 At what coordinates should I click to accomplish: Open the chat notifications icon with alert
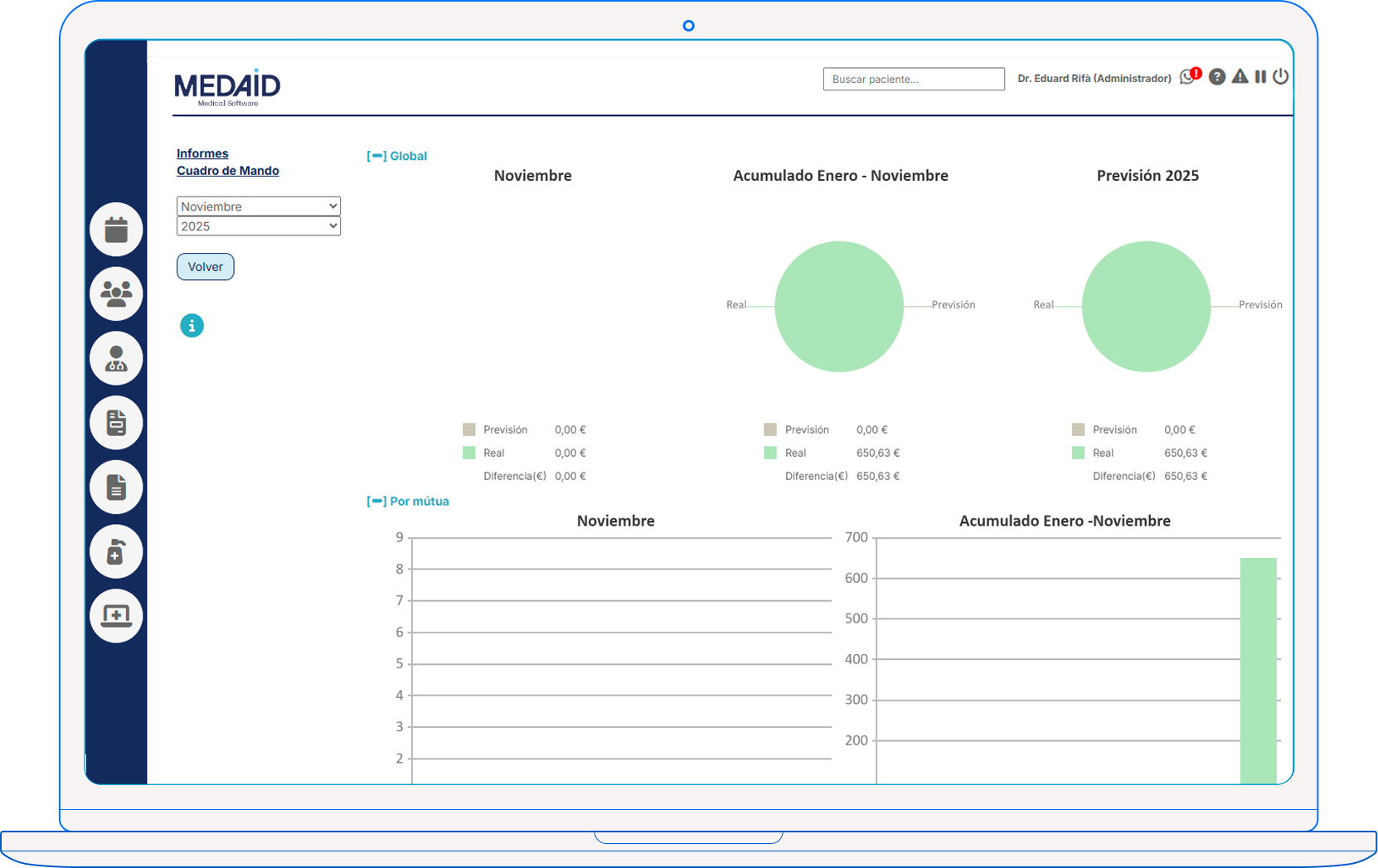1191,76
